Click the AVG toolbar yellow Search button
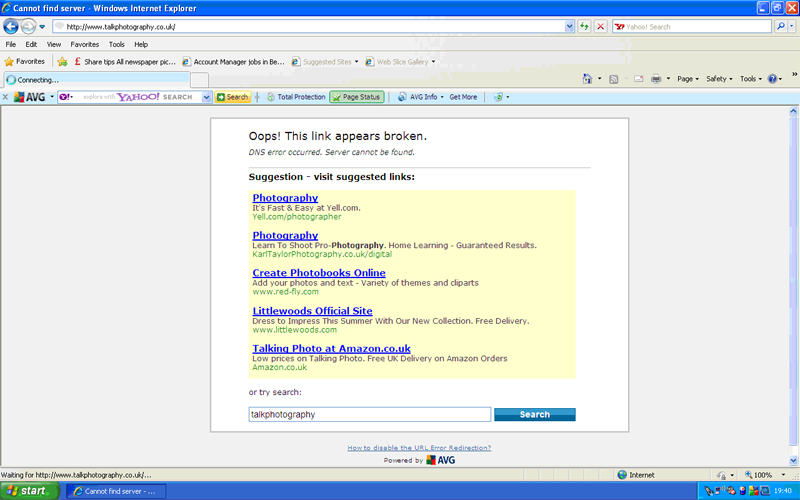Image resolution: width=800 pixels, height=500 pixels. pyautogui.click(x=233, y=97)
